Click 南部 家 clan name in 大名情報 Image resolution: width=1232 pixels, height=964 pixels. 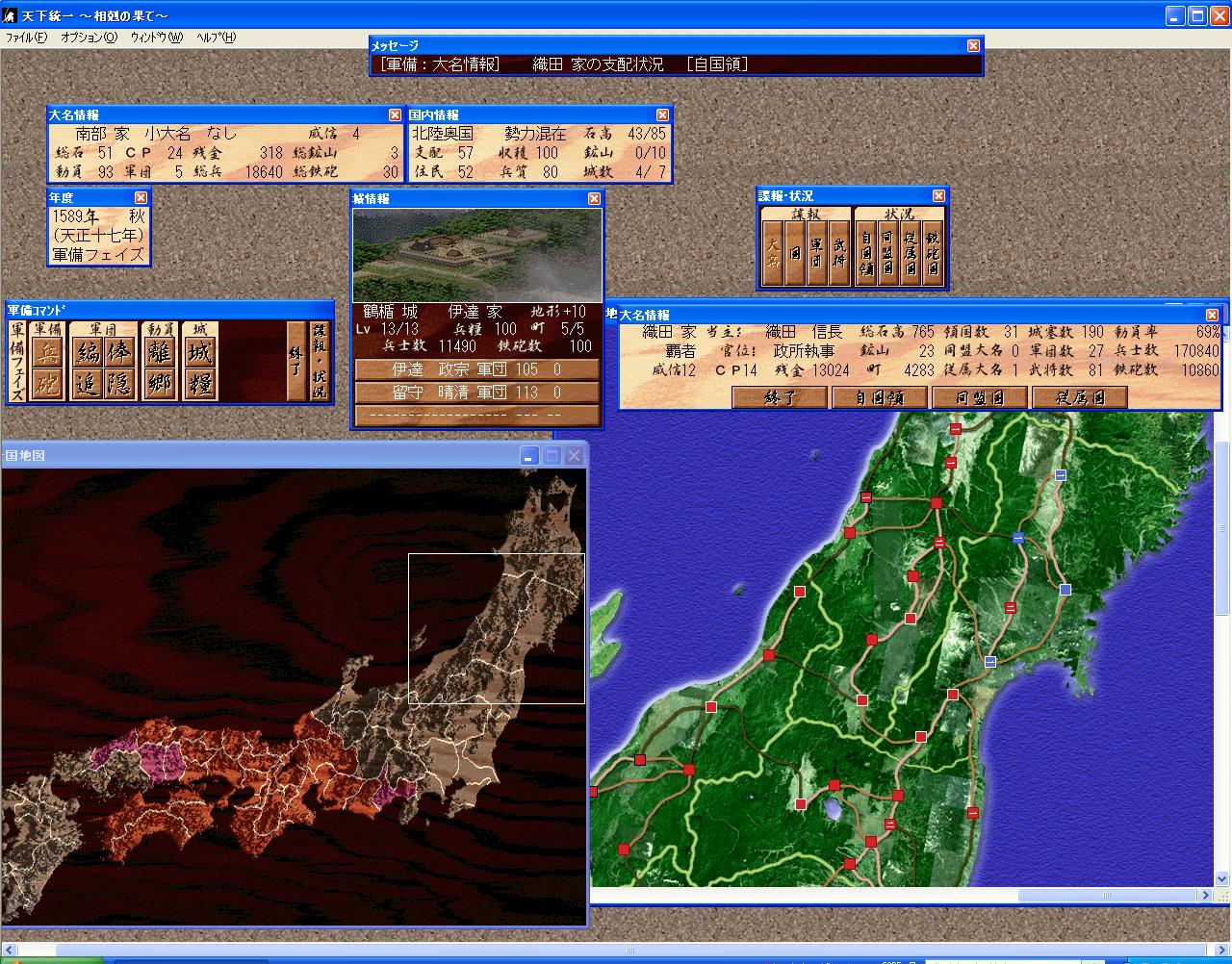[102, 134]
